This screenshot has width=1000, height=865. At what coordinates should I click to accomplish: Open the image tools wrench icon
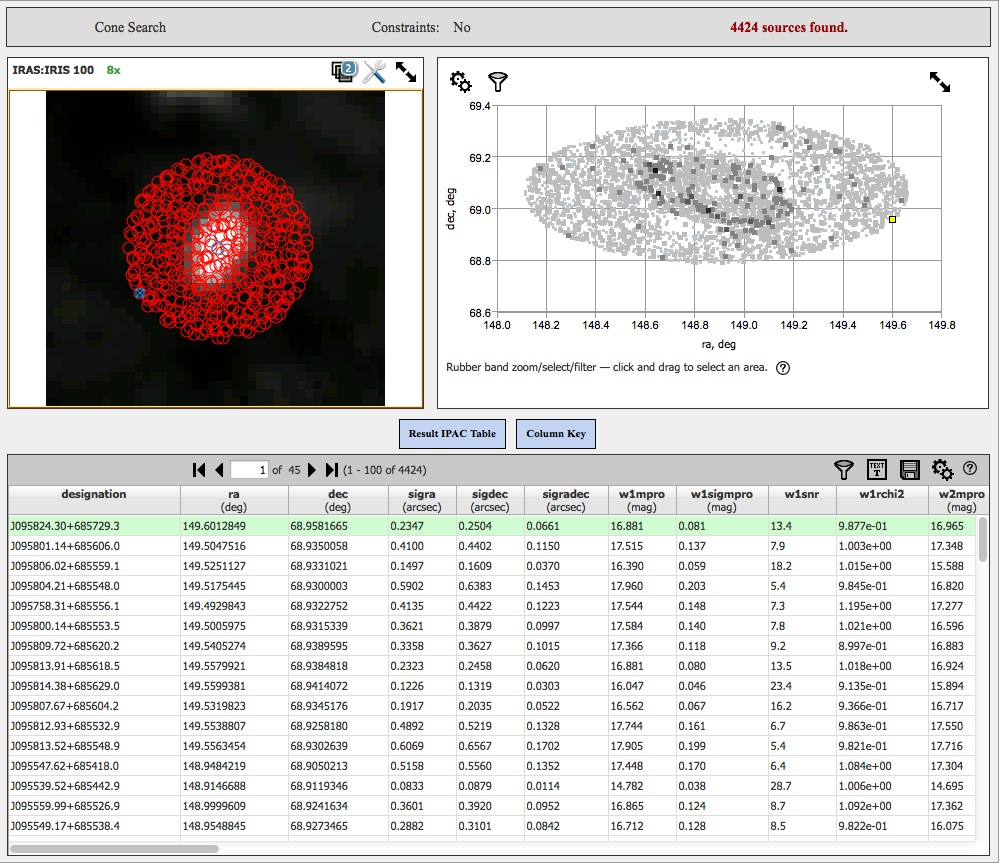coord(375,72)
